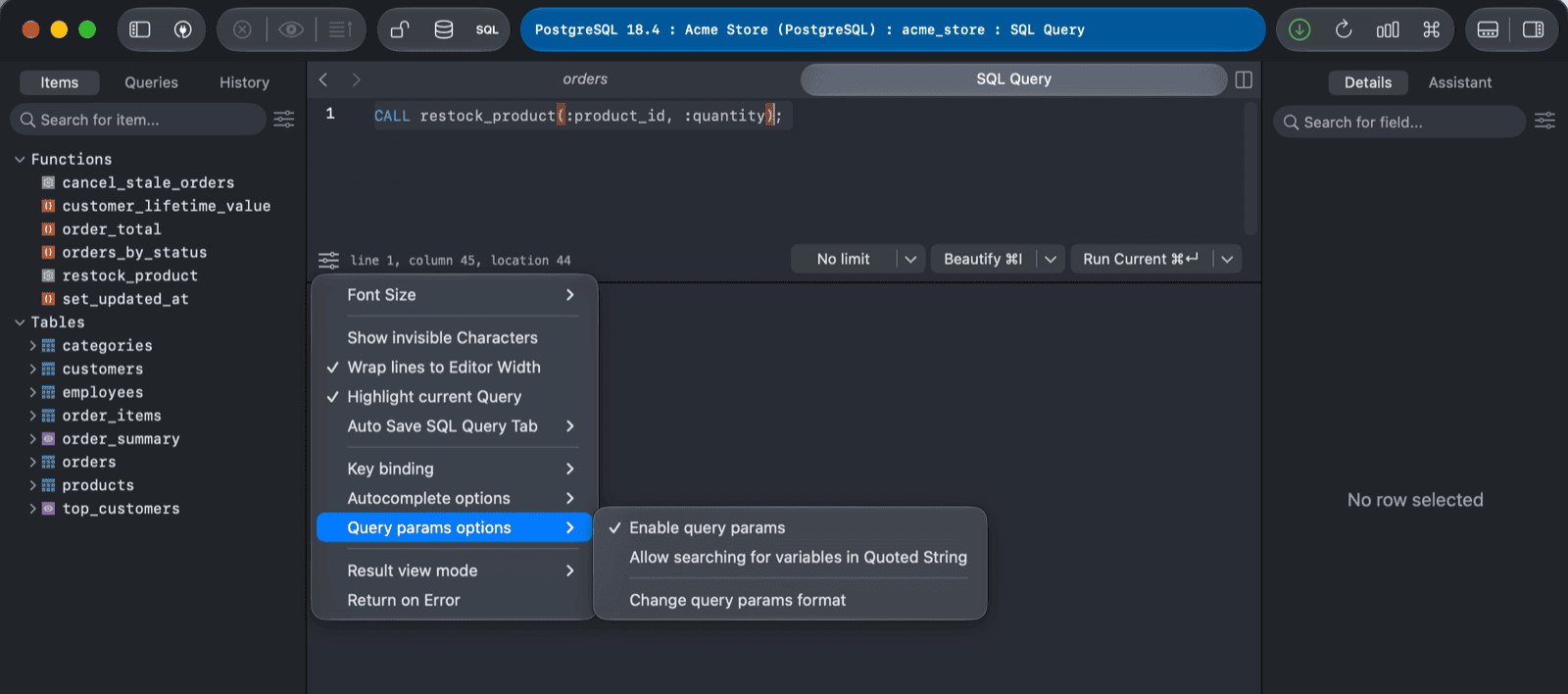Image resolution: width=1568 pixels, height=694 pixels.
Task: Expand the customers table row
Action: (32, 369)
